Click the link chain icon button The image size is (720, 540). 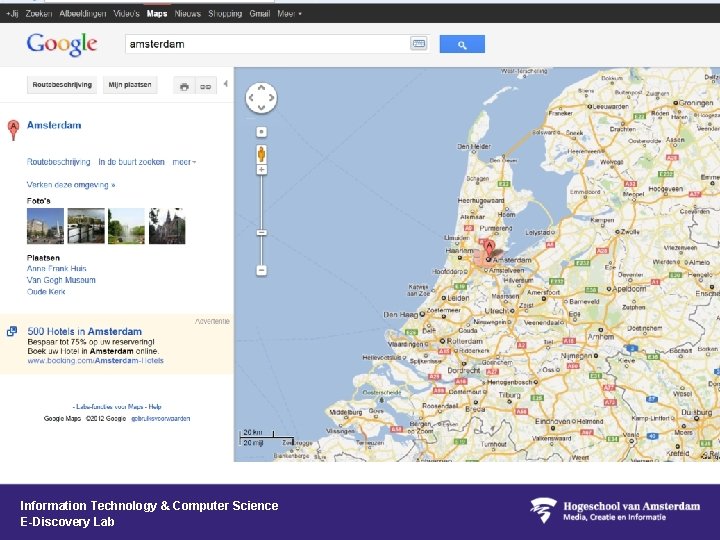(206, 86)
